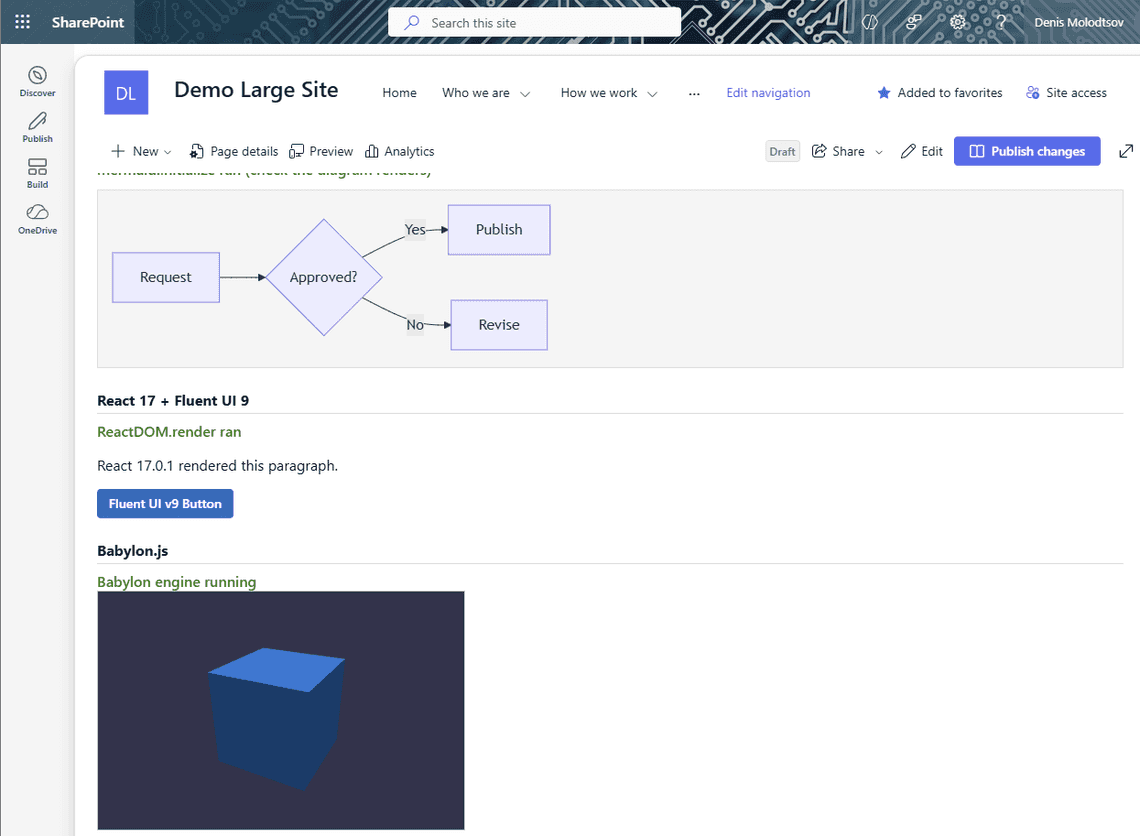
Task: Click Site access label
Action: pyautogui.click(x=1076, y=92)
